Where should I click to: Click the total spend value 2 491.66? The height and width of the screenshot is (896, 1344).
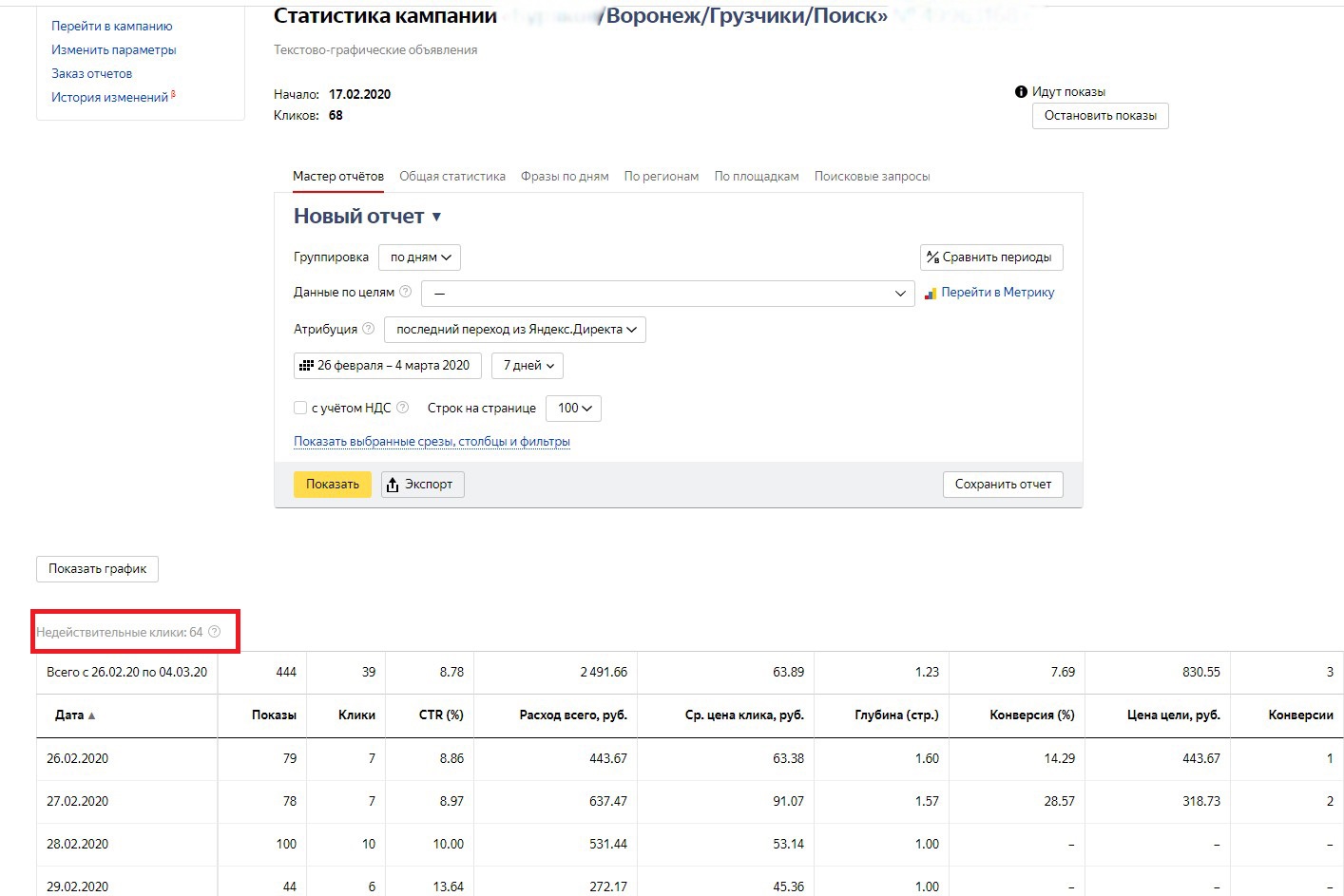(x=604, y=673)
